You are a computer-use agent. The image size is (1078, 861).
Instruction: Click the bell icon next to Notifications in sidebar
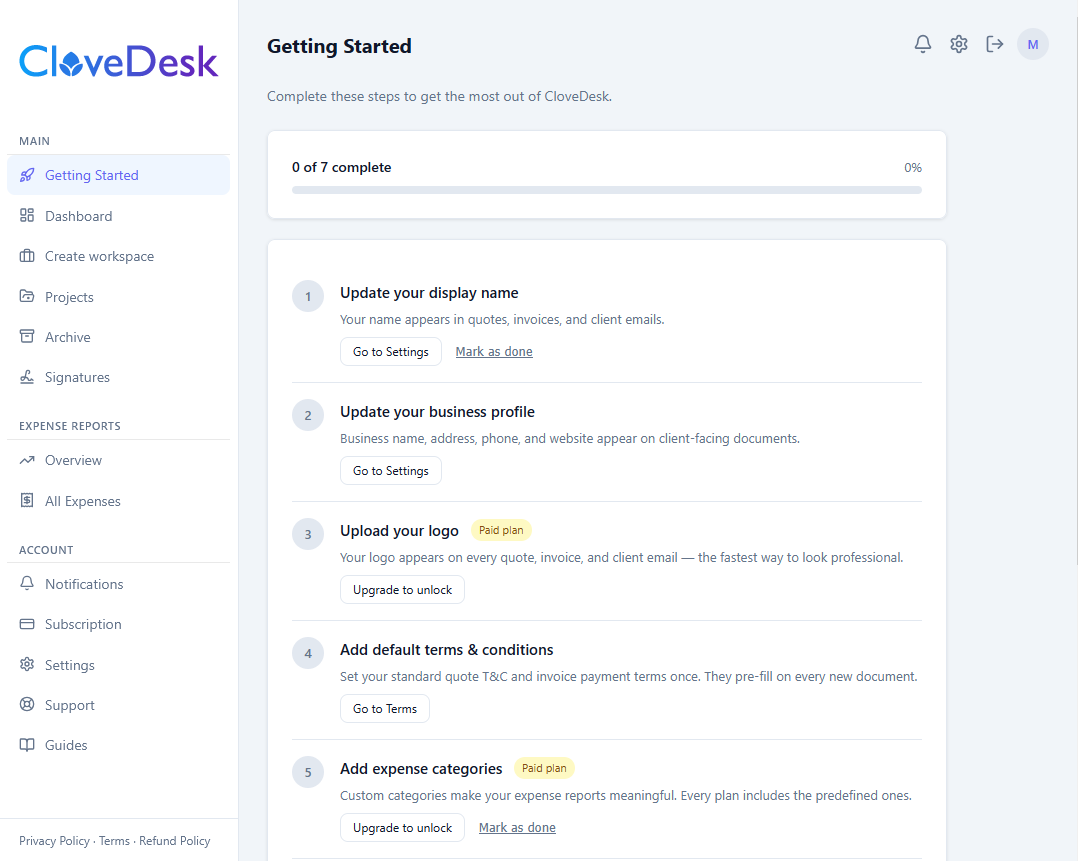27,584
